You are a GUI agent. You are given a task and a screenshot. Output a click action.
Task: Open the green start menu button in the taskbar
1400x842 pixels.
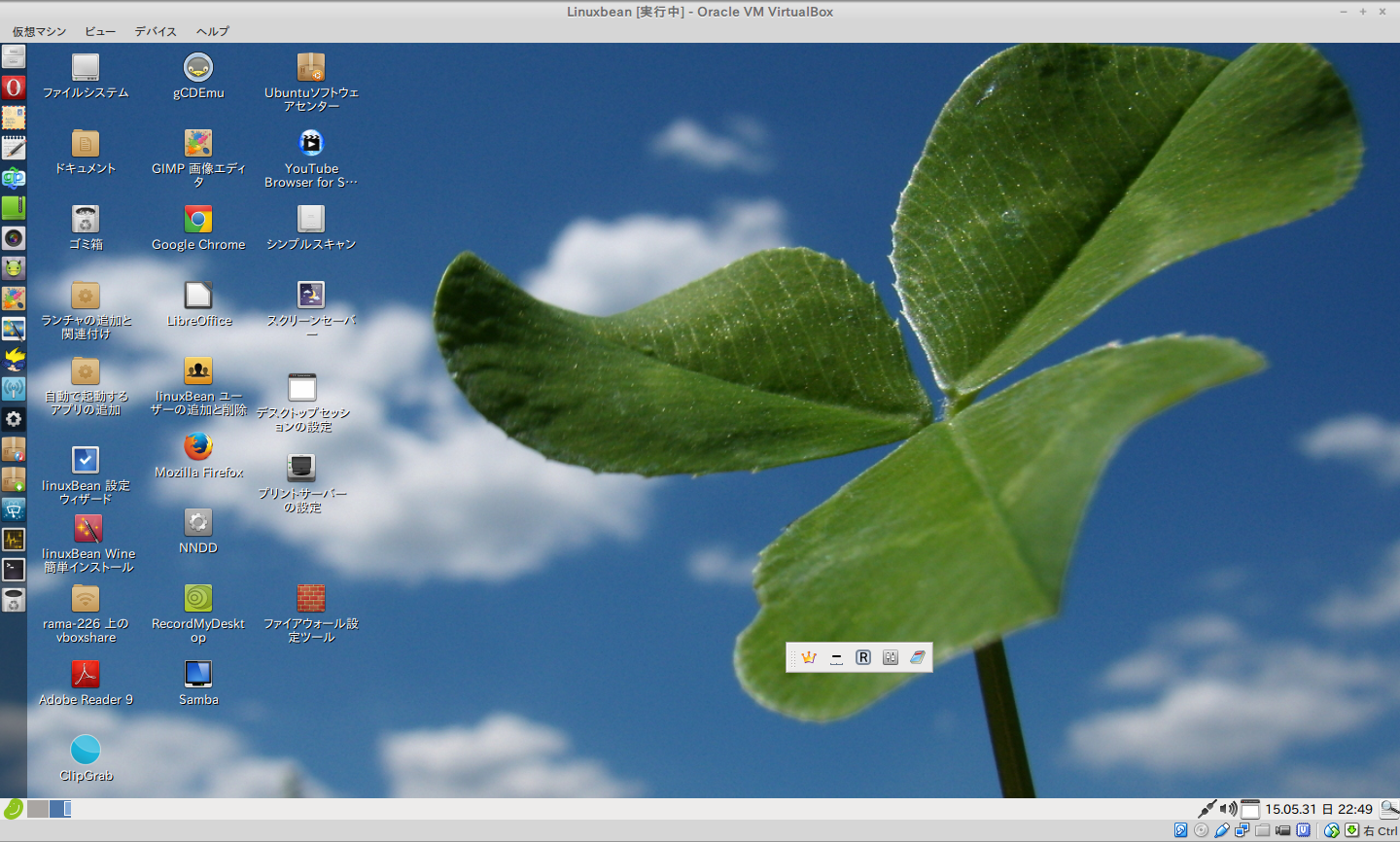coord(13,809)
